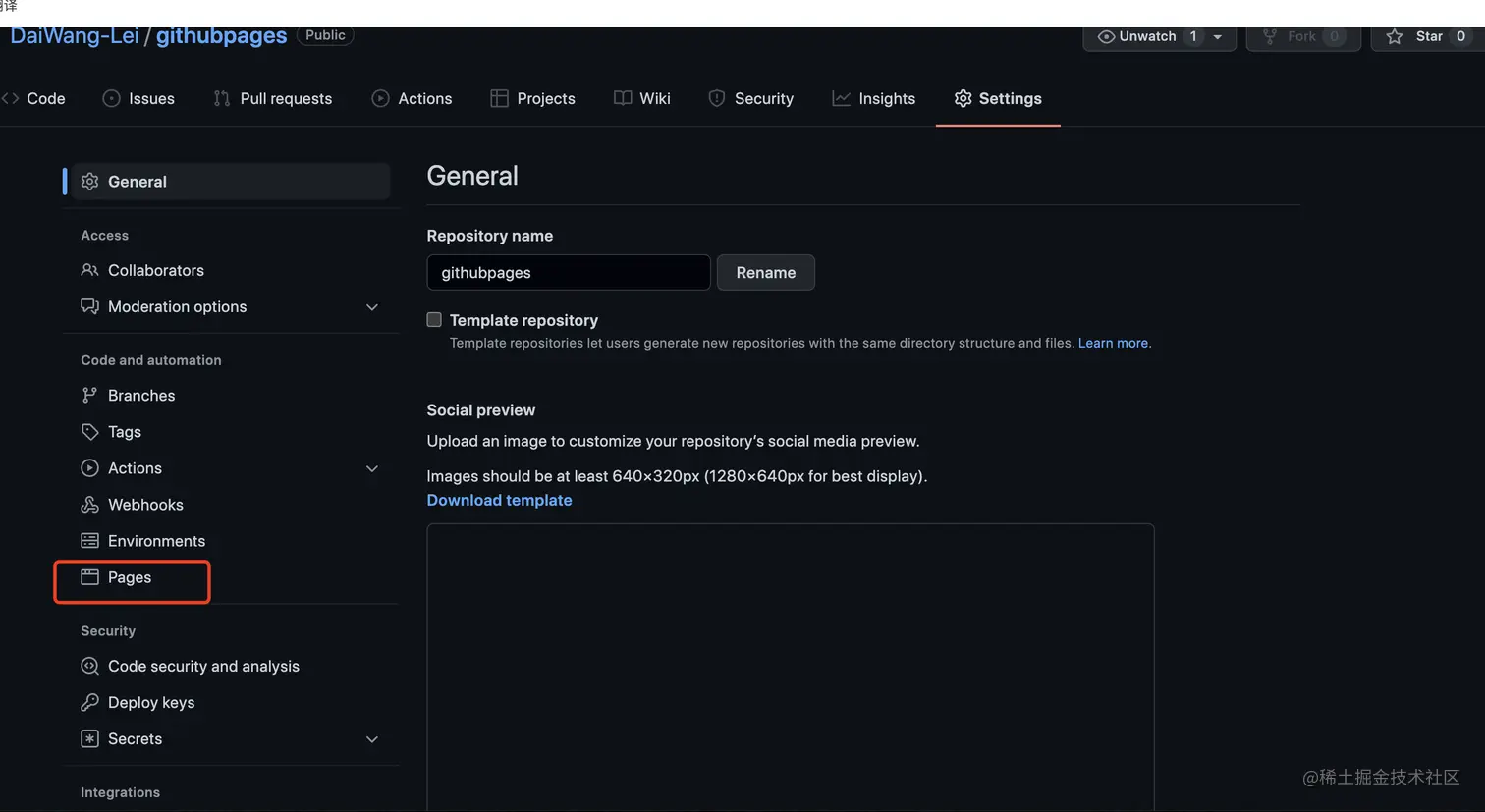Image resolution: width=1485 pixels, height=812 pixels.
Task: Click the sidebar Actions play icon
Action: 89,468
